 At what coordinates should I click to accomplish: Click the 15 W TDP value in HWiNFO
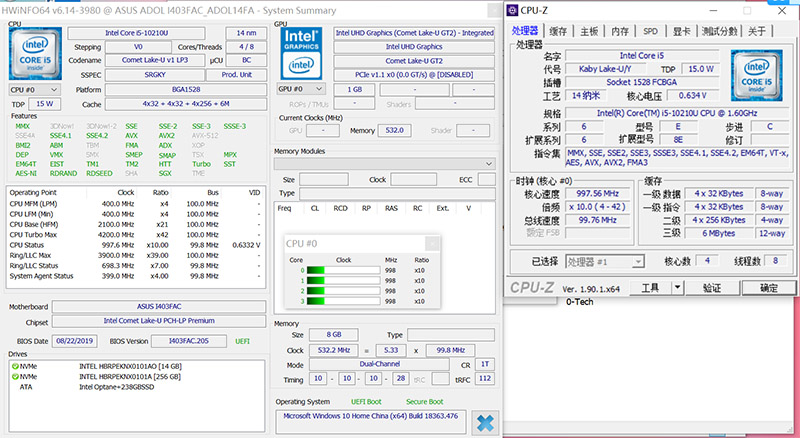click(x=44, y=104)
